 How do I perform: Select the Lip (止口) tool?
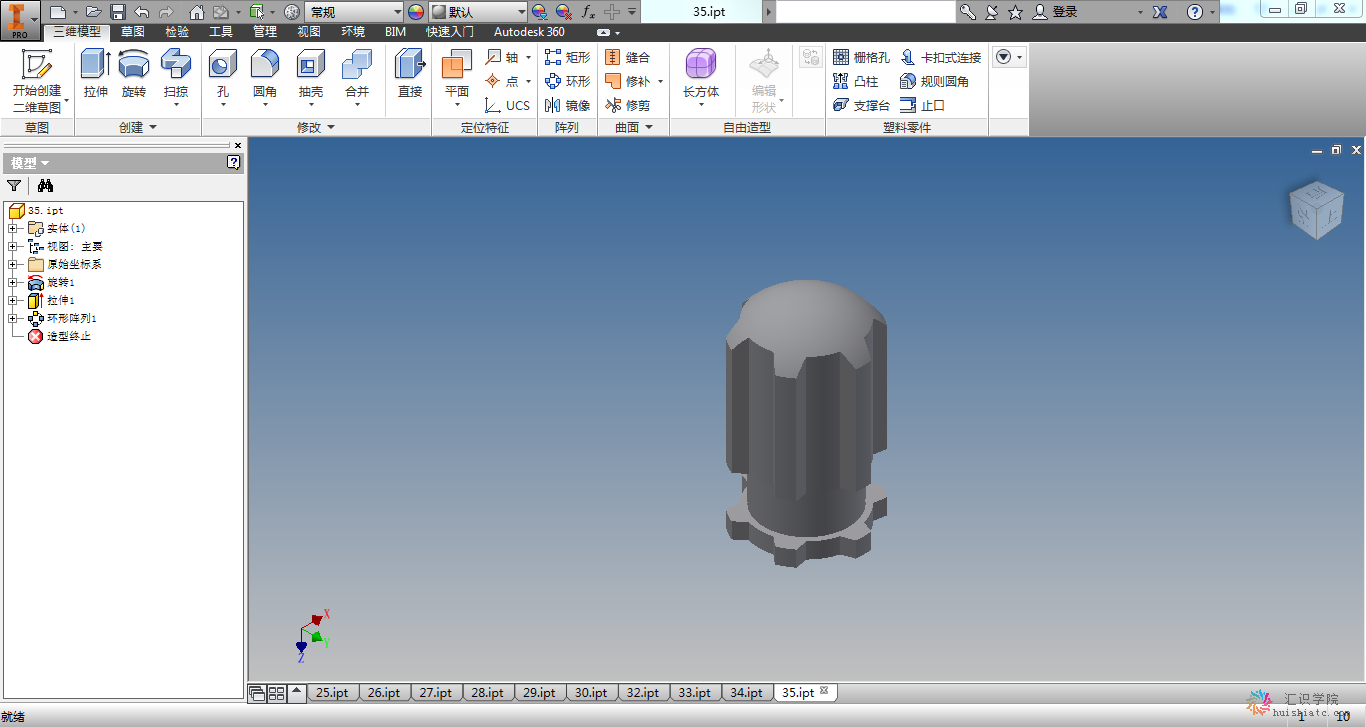pyautogui.click(x=922, y=105)
